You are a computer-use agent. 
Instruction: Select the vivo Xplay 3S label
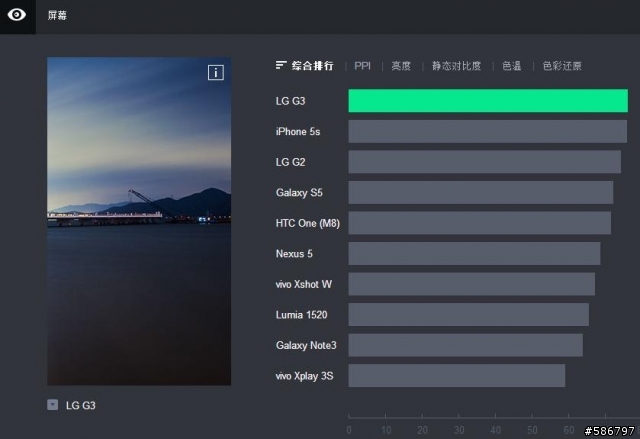tap(304, 376)
